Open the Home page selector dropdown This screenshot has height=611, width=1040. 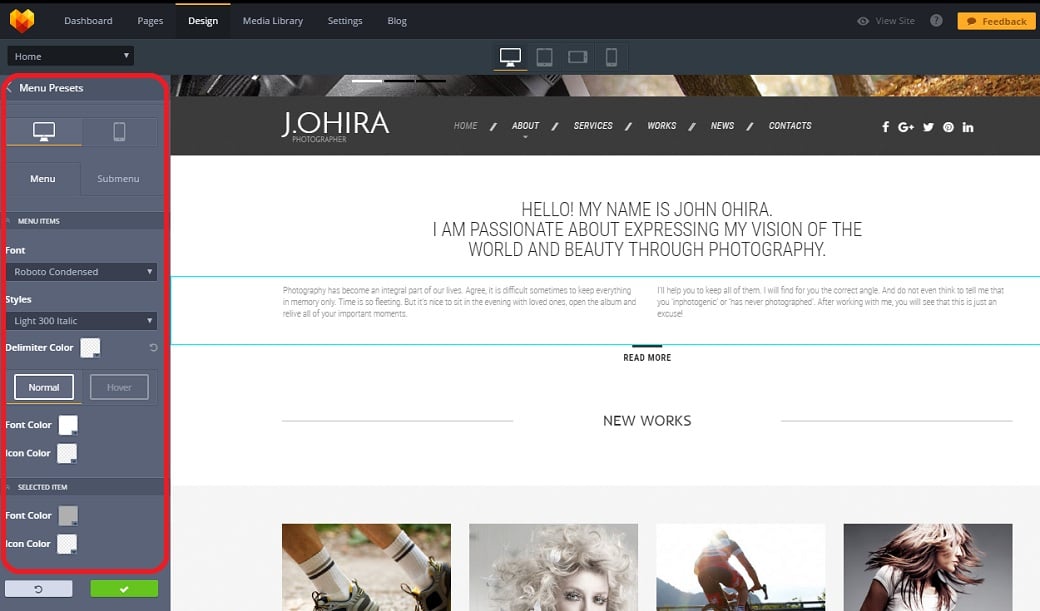click(70, 56)
